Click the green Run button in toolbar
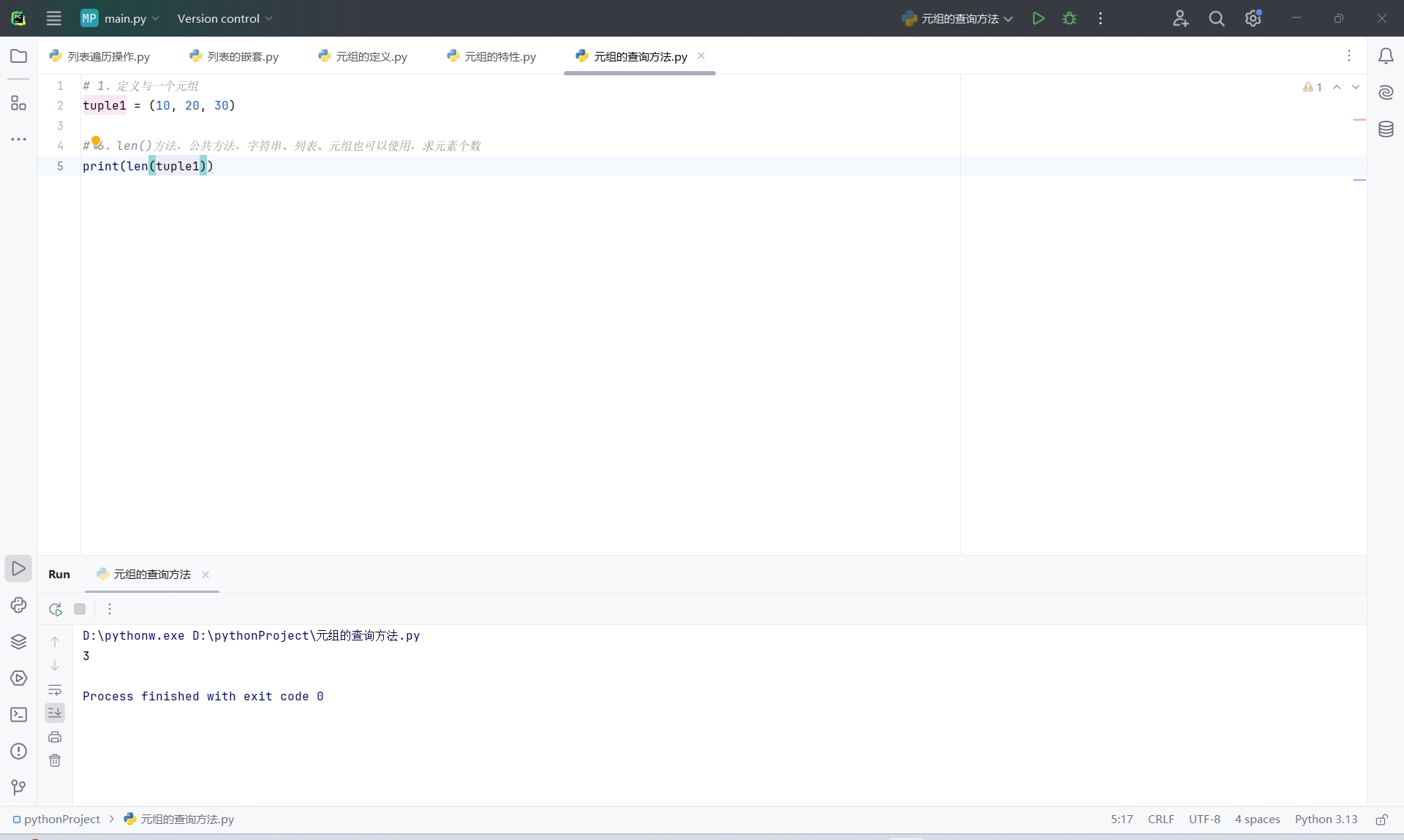1404x840 pixels. [1038, 18]
